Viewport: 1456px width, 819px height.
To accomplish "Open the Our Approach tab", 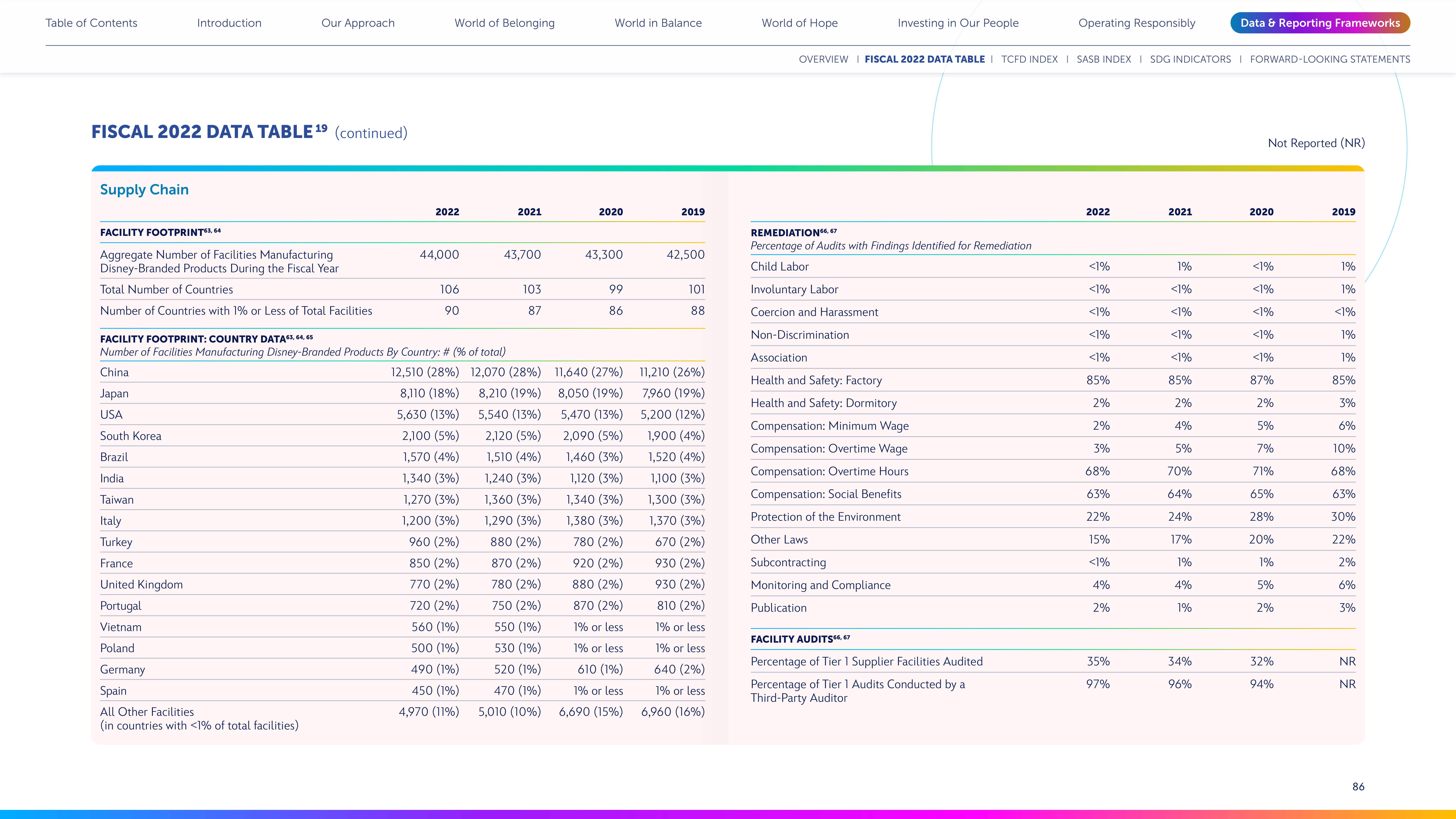I will pyautogui.click(x=358, y=23).
